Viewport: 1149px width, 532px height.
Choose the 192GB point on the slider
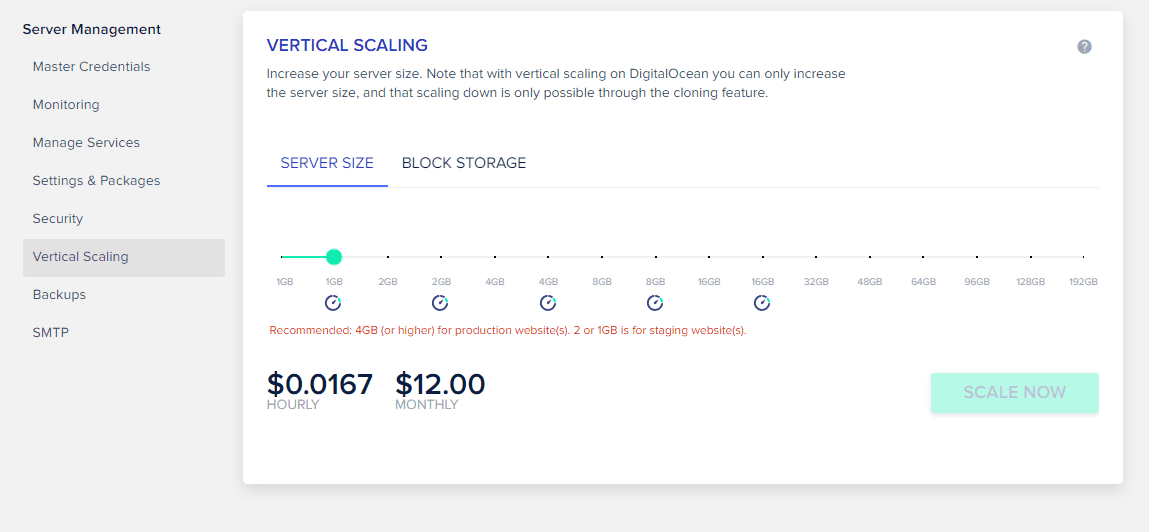(x=1083, y=257)
